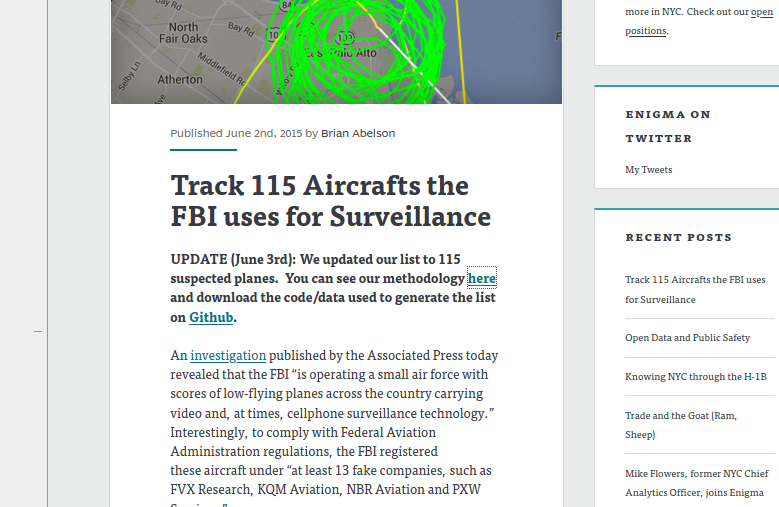Open recent post 'Open Data and Public Safety'

click(687, 338)
